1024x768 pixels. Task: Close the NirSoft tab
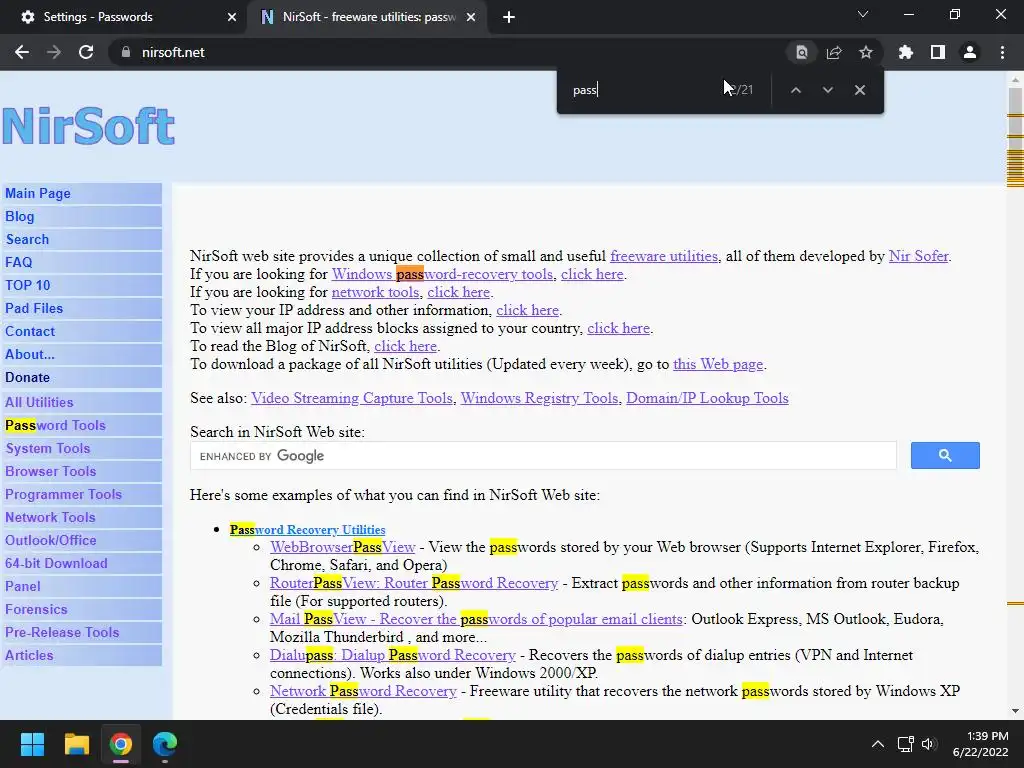[471, 17]
